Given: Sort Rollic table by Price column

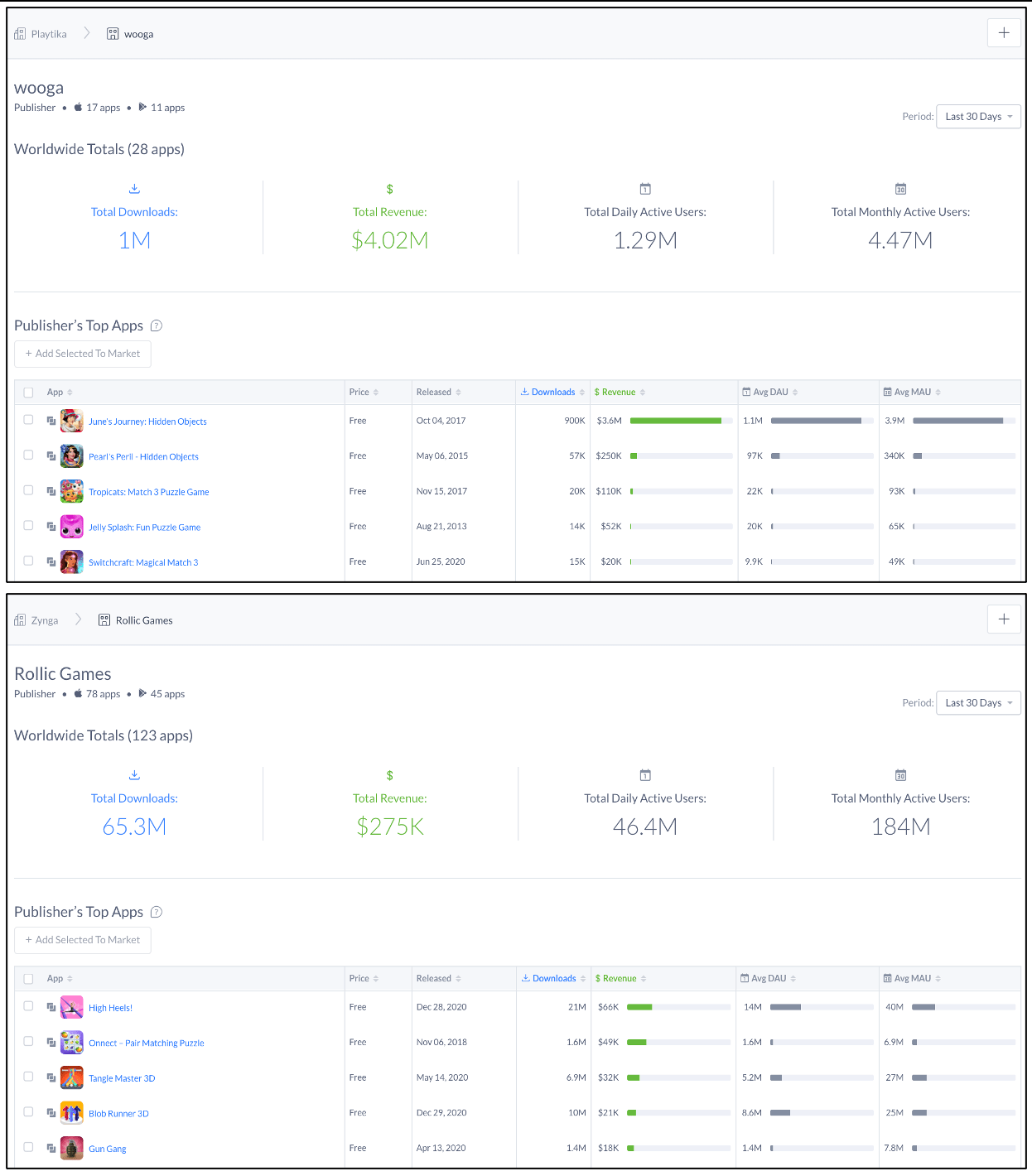Looking at the screenshot, I should (364, 979).
